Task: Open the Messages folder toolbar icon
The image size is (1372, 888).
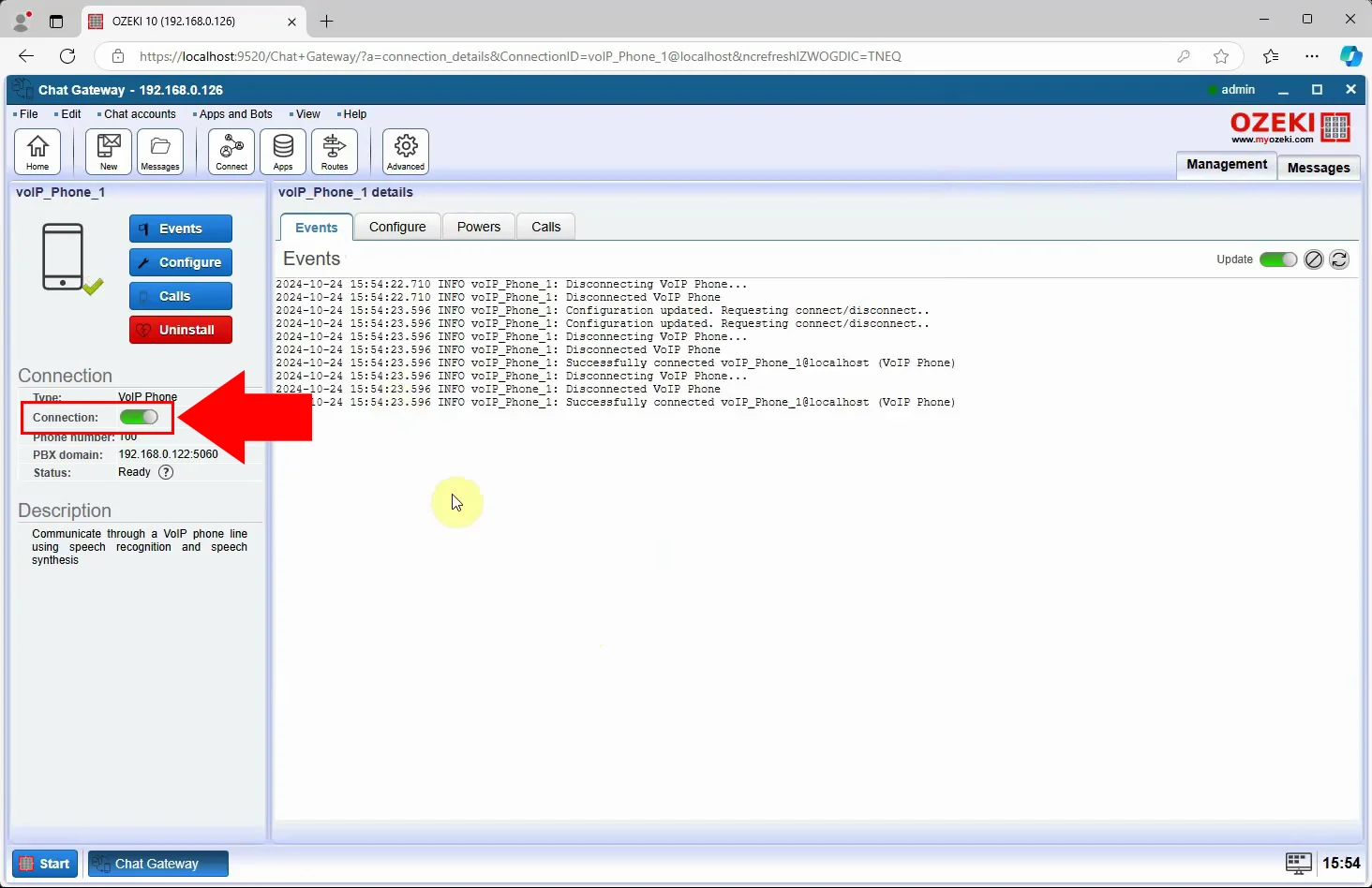Action: click(x=160, y=152)
